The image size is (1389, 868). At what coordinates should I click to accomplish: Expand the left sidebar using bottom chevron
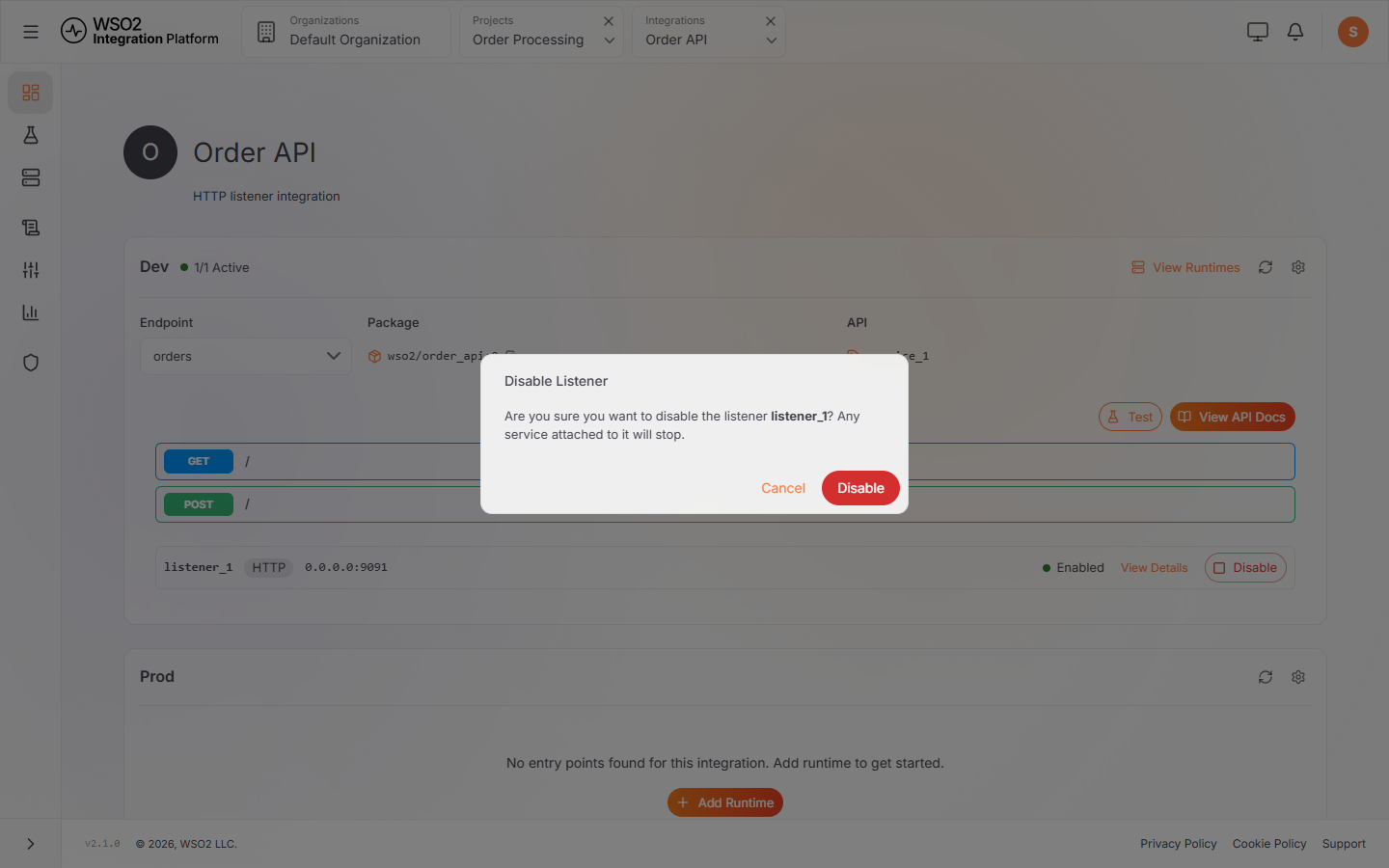(31, 844)
